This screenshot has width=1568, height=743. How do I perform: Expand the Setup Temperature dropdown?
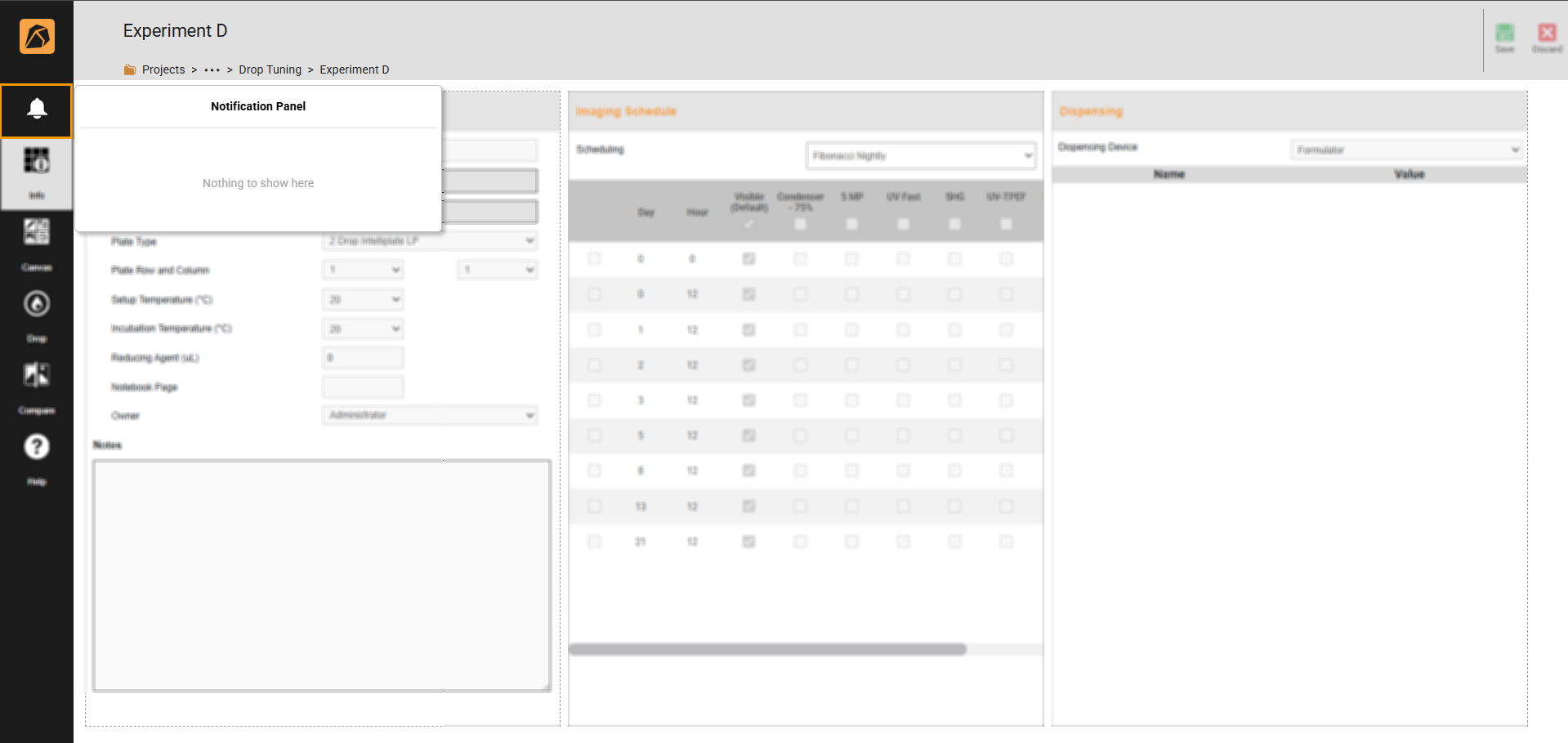[363, 299]
